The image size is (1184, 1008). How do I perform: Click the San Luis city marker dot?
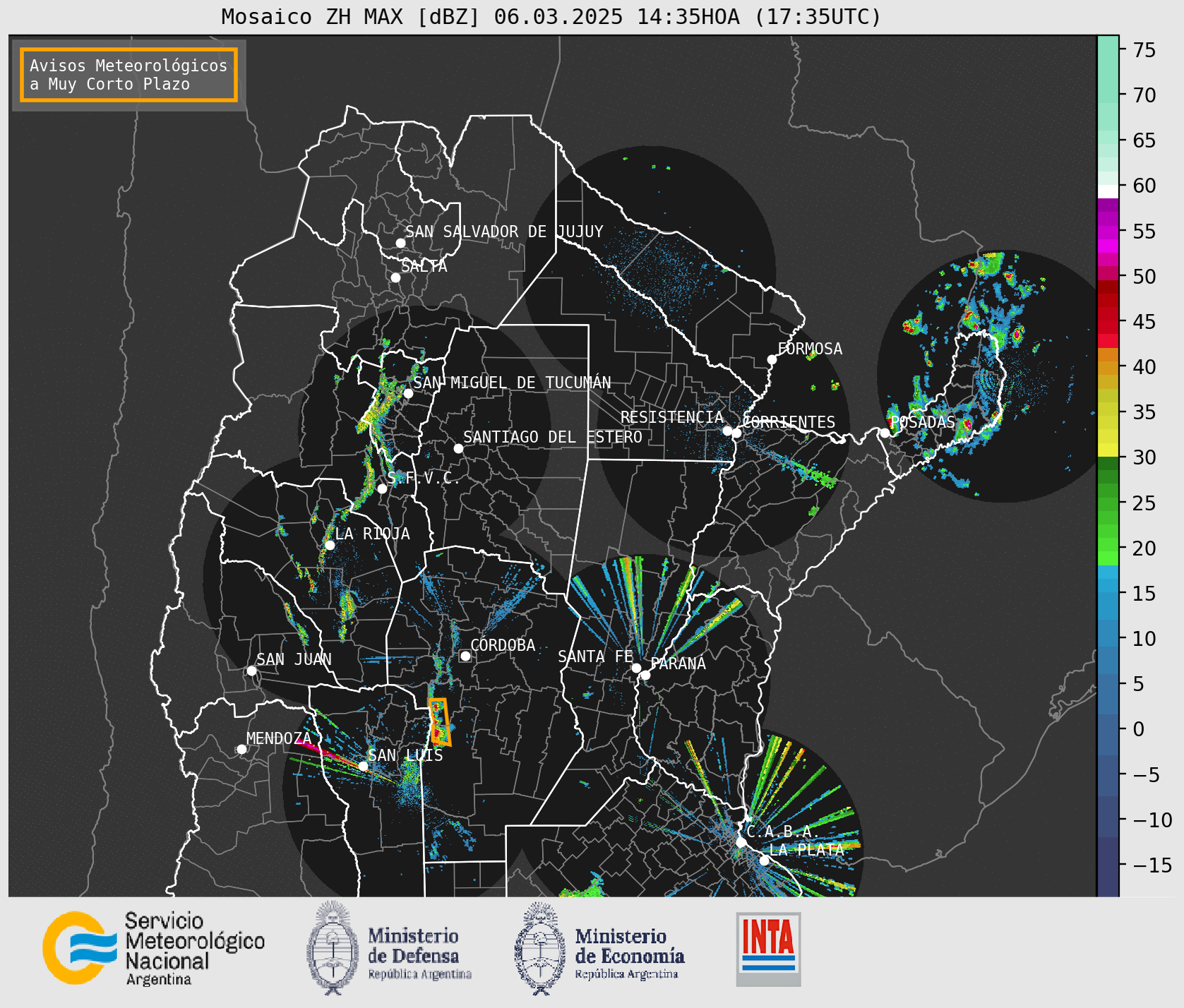363,766
